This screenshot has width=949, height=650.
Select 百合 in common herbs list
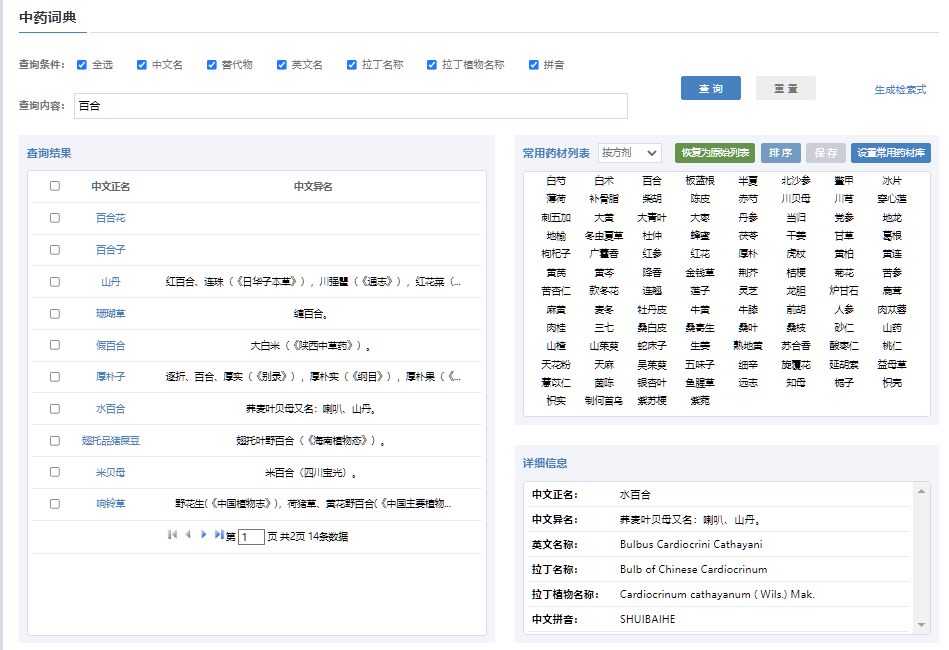(652, 181)
